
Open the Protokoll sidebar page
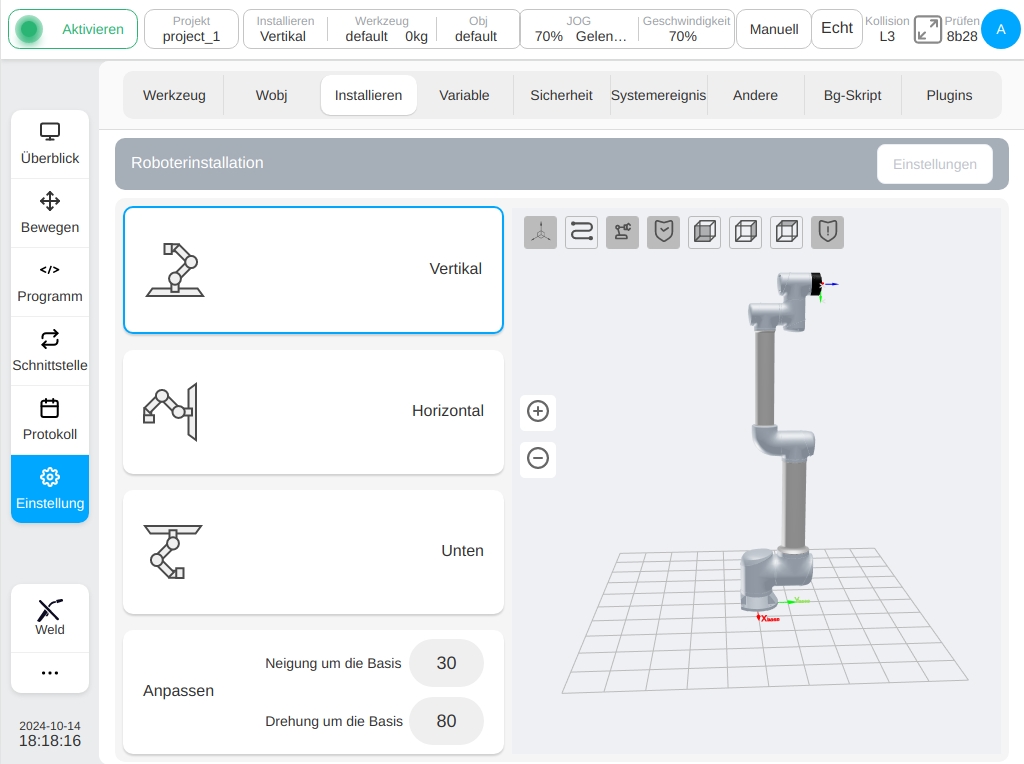[50, 421]
